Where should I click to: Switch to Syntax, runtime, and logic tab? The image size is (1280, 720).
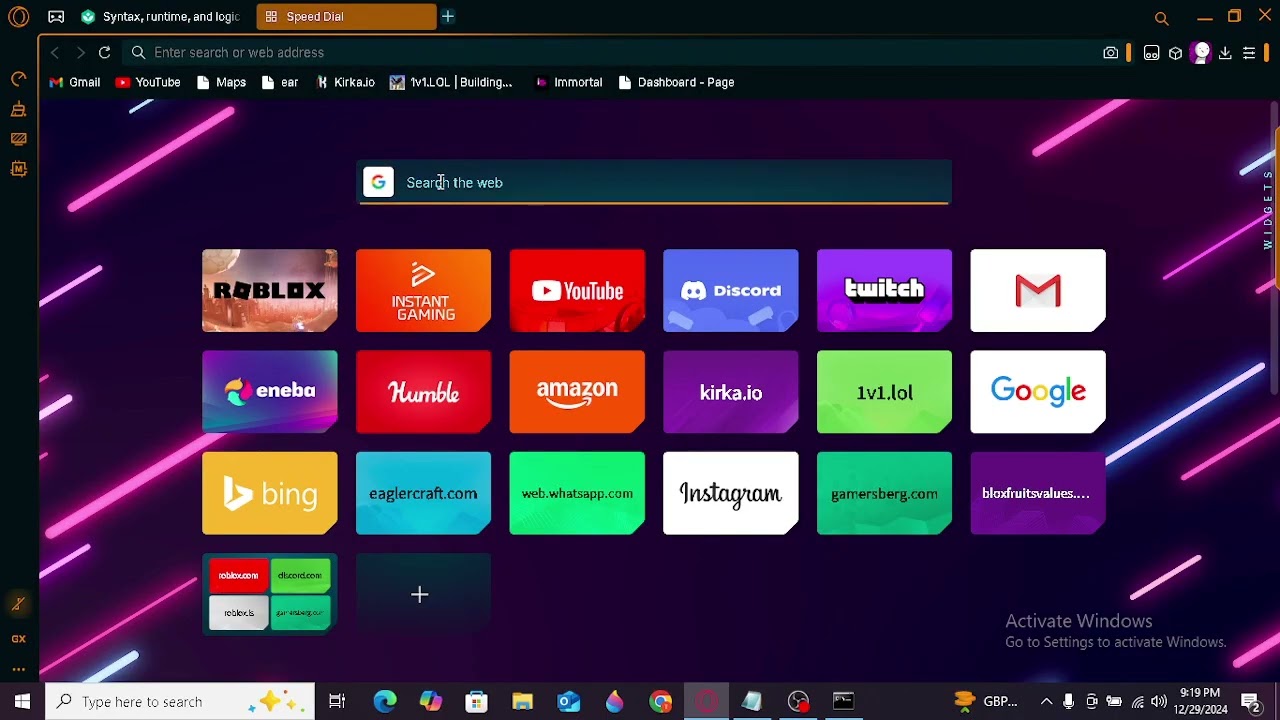point(159,16)
